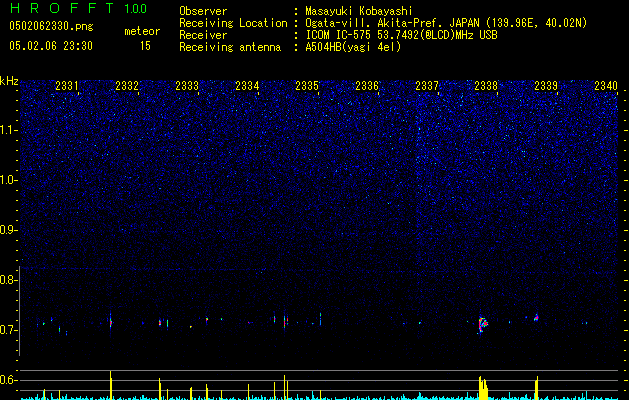Viewport: 629px width, 400px height.
Task: Select the ICOM IC-575 receiver description
Action: (401, 35)
